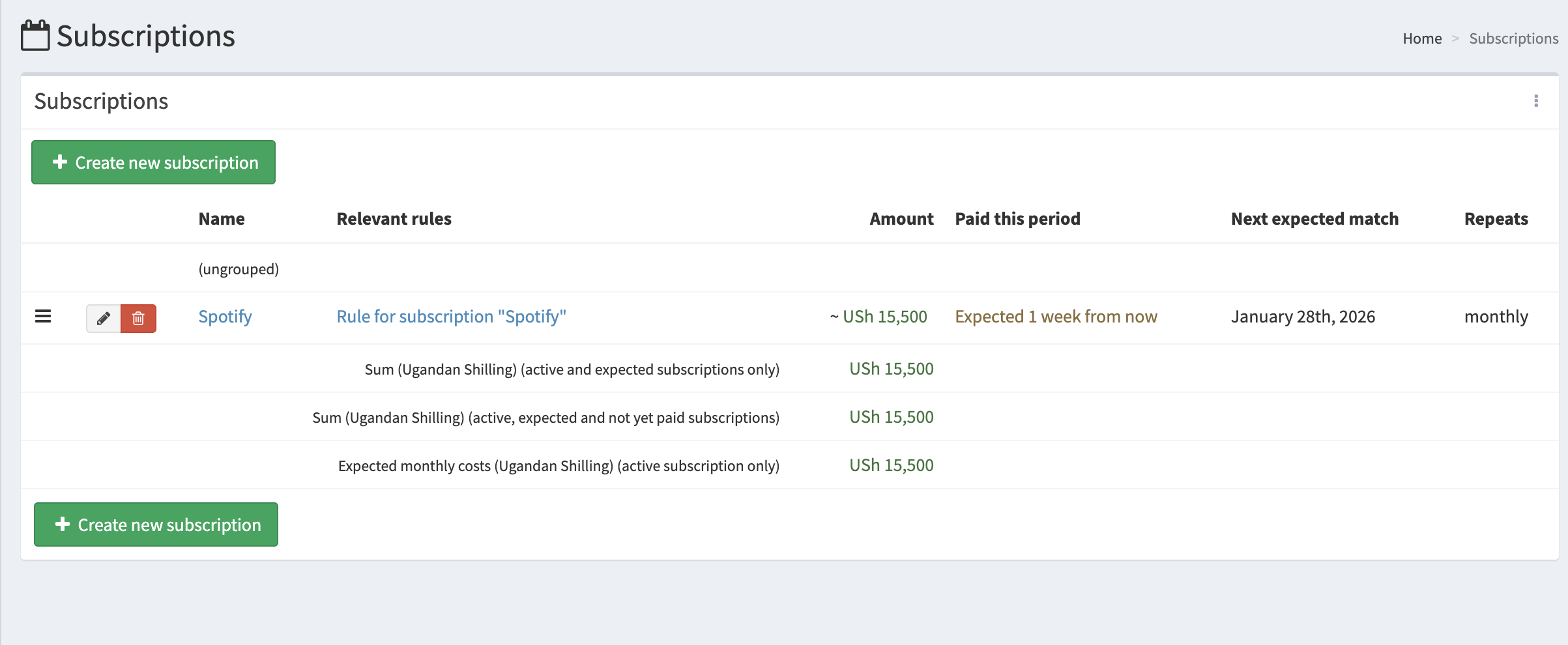Click the drag handle beside Spotify row
This screenshot has height=645, width=1568.
[x=42, y=317]
